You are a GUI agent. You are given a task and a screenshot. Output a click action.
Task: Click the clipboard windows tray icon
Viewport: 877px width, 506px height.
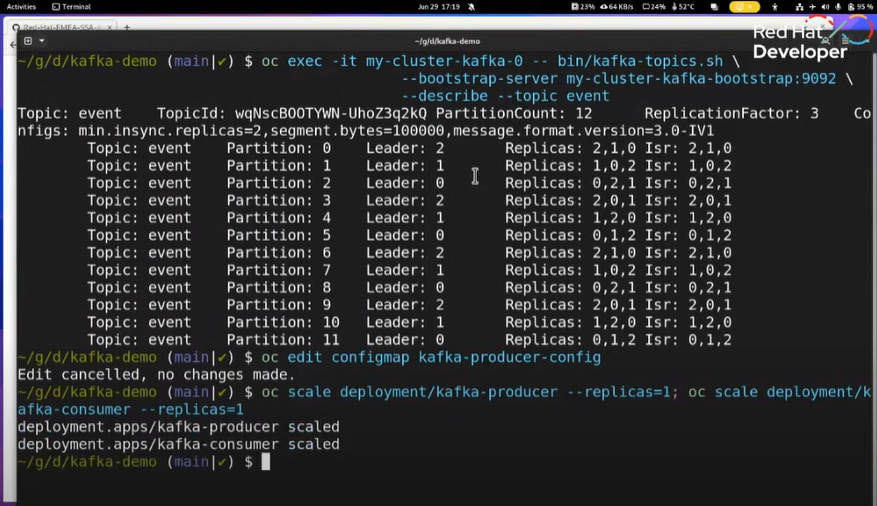(714, 7)
